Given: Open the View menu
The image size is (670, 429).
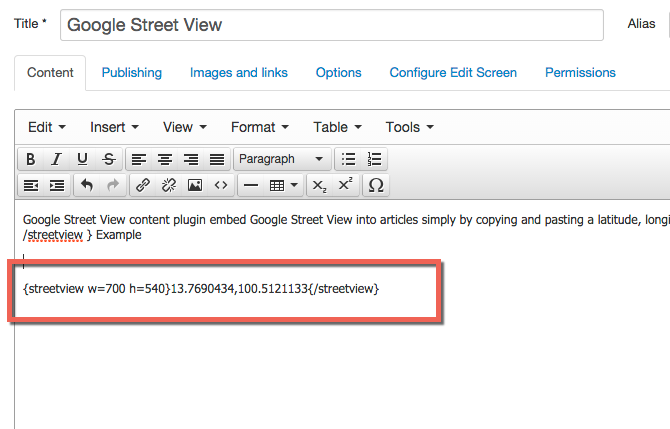Looking at the screenshot, I should tap(185, 127).
